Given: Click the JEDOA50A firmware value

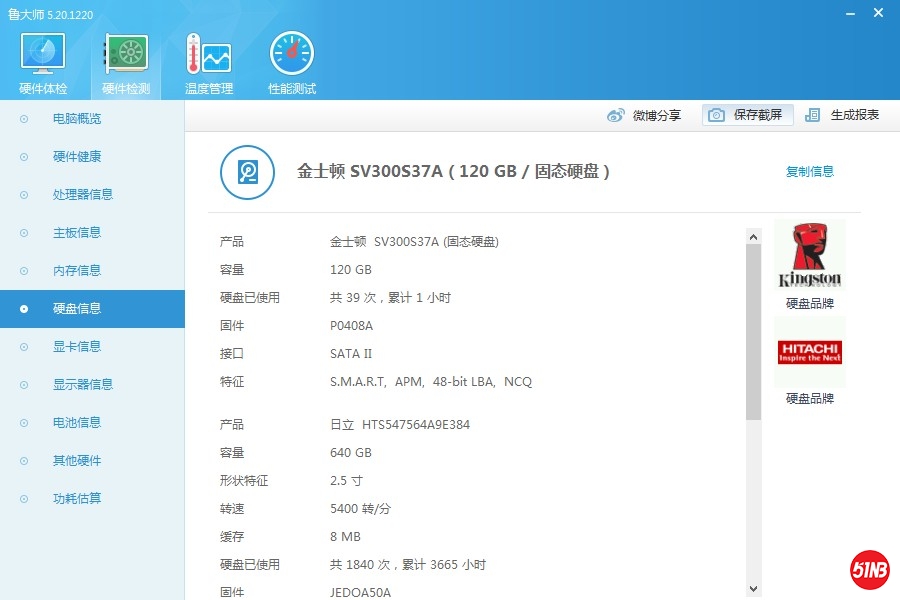Looking at the screenshot, I should [x=360, y=593].
